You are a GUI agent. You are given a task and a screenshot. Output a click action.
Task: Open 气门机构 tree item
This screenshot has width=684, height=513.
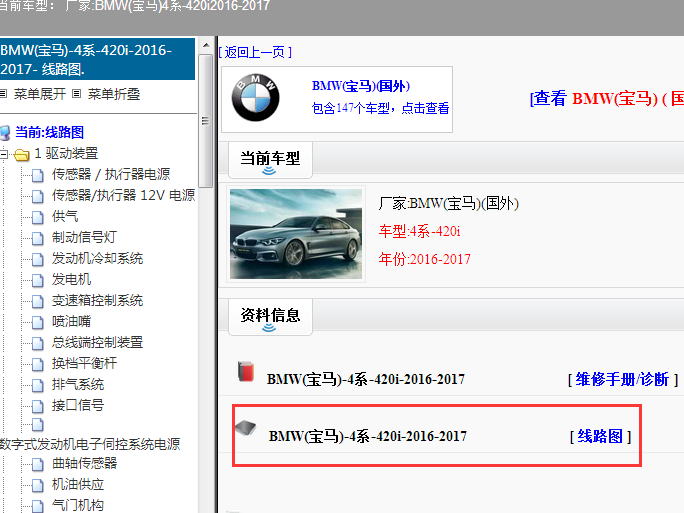(78, 505)
